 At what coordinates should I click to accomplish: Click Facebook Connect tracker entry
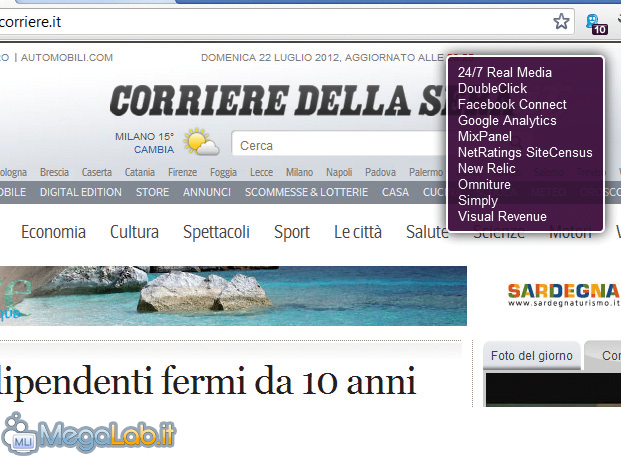point(512,105)
